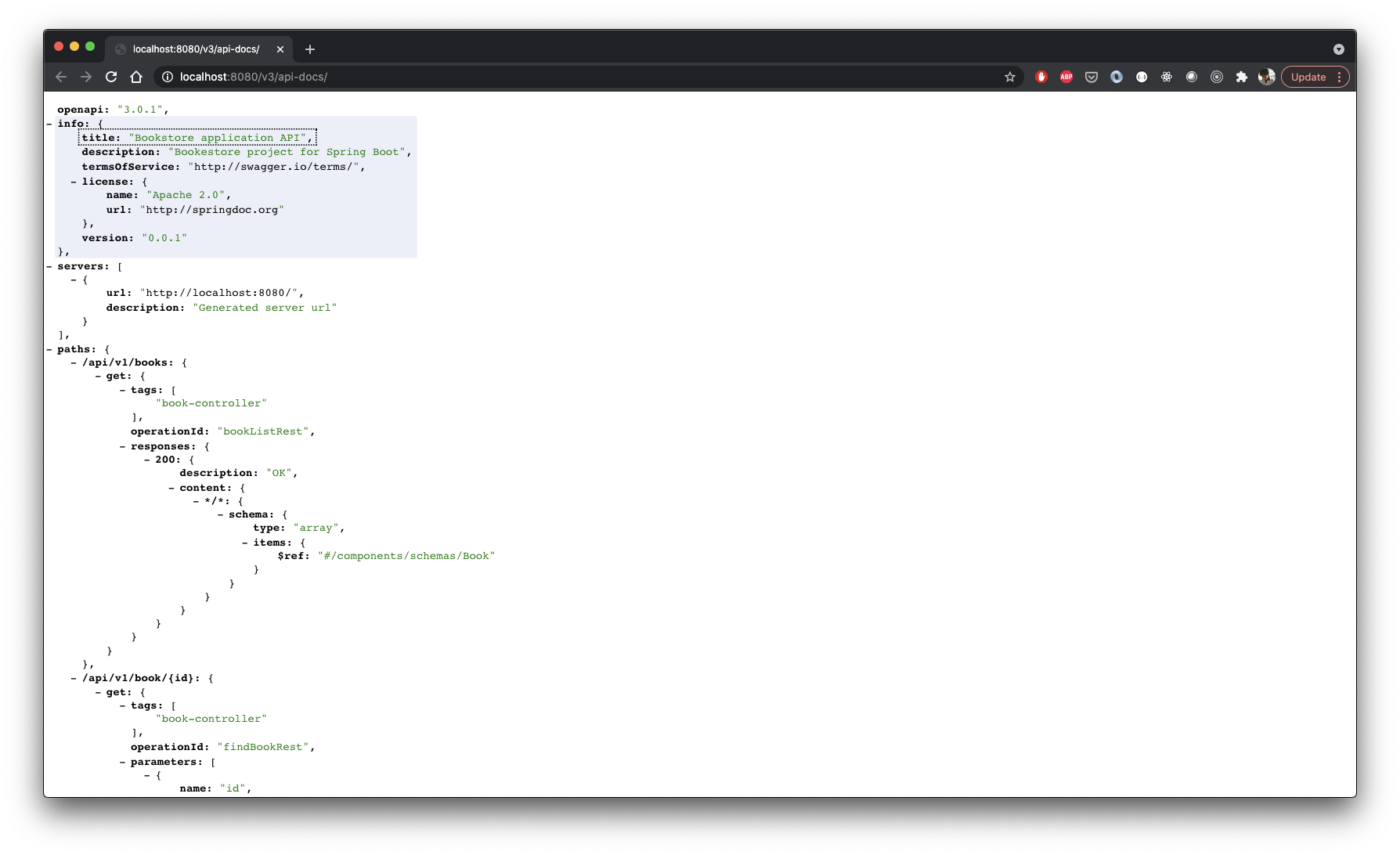The height and width of the screenshot is (855, 1400).
Task: Collapse the servers array
Action: (x=49, y=266)
